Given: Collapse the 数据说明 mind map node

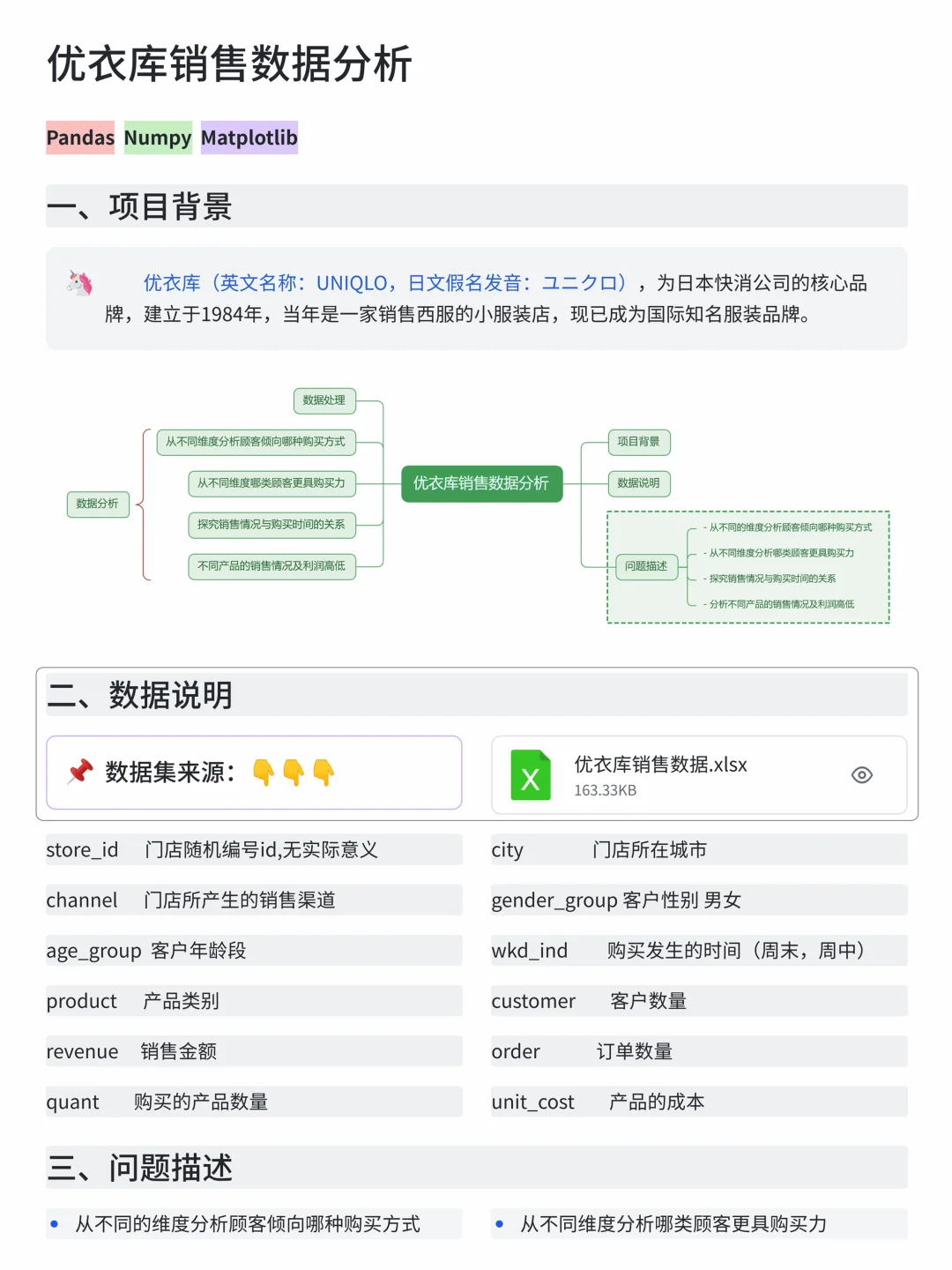Looking at the screenshot, I should [640, 483].
